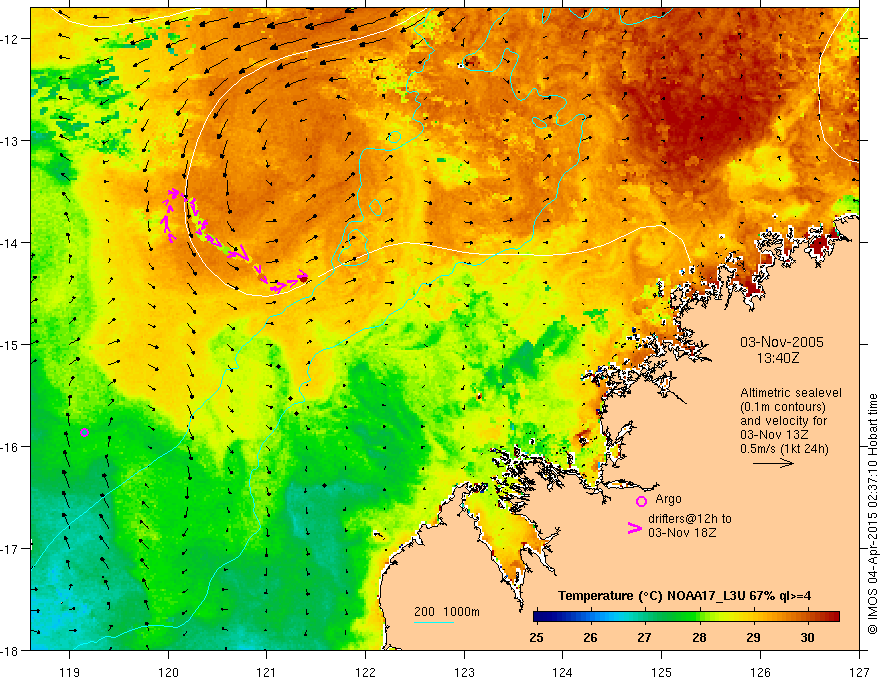Click the magenta Argo circle in legend

coord(641,501)
